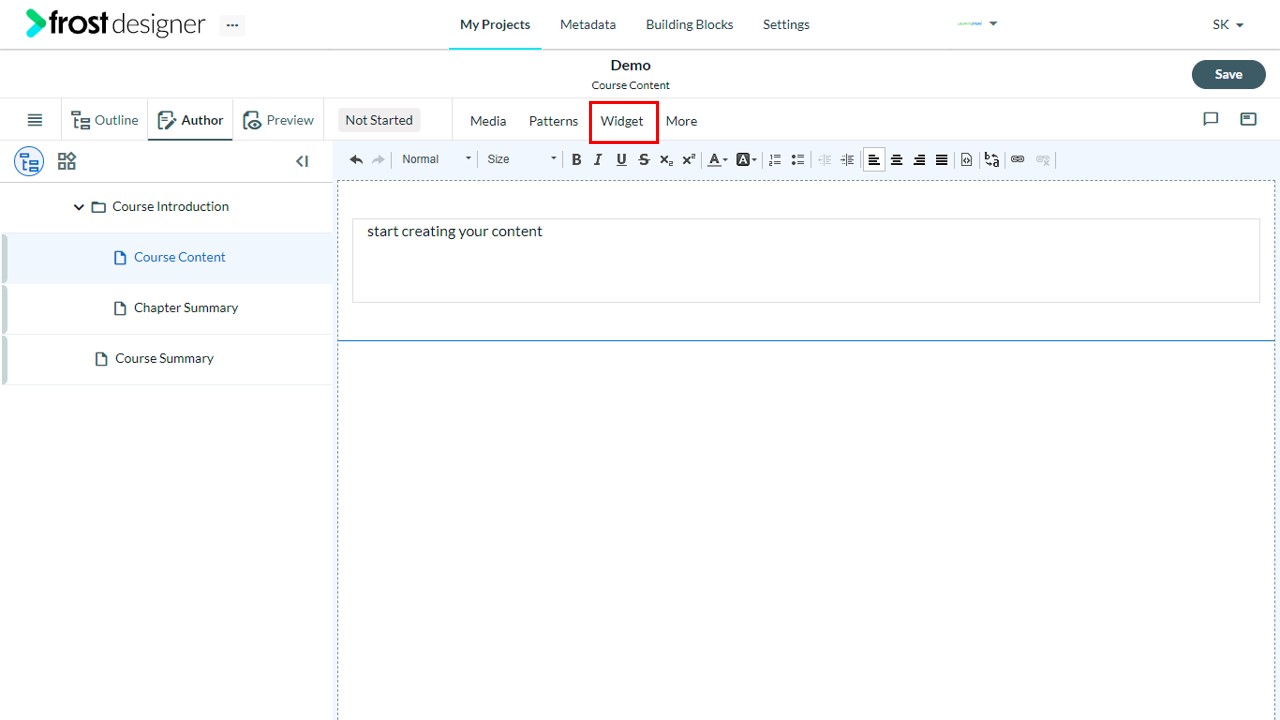Collapse the left sidebar panel
This screenshot has width=1280, height=720.
[x=302, y=161]
